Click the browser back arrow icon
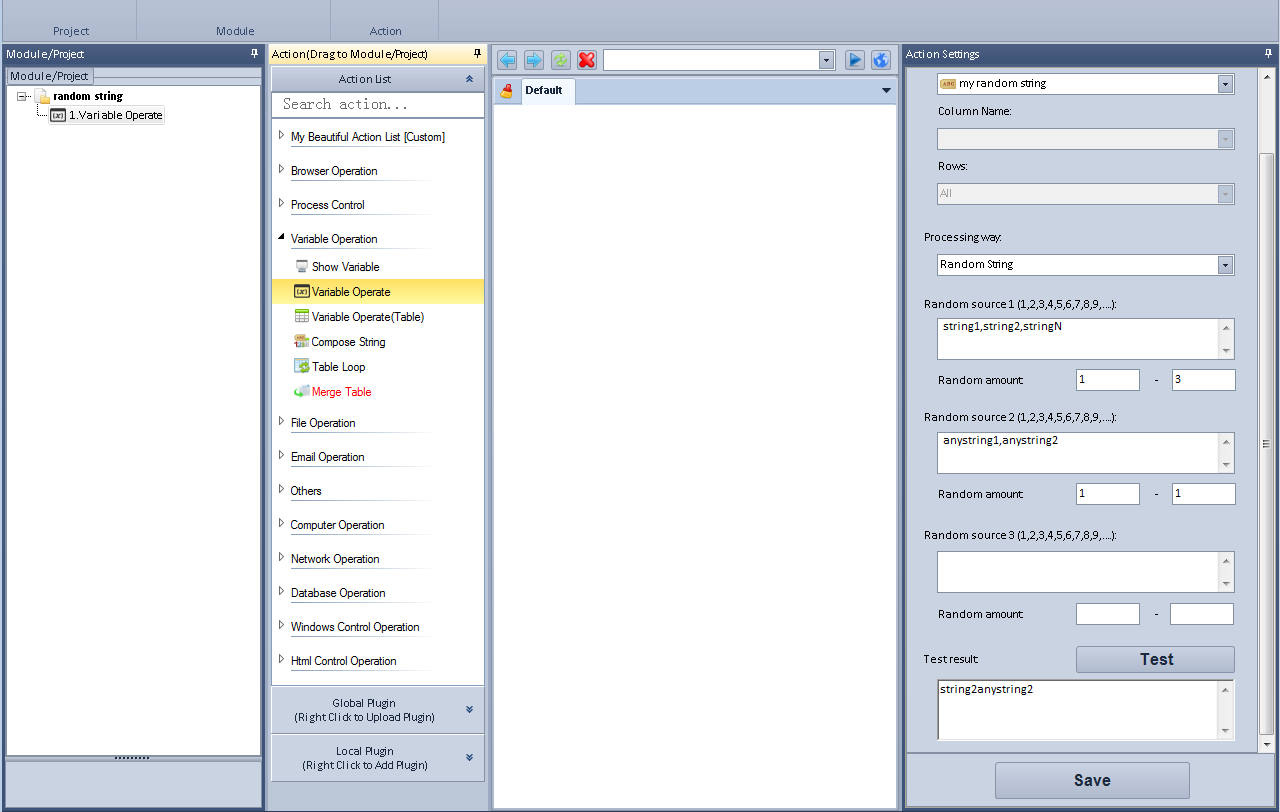This screenshot has height=812, width=1280. point(507,60)
